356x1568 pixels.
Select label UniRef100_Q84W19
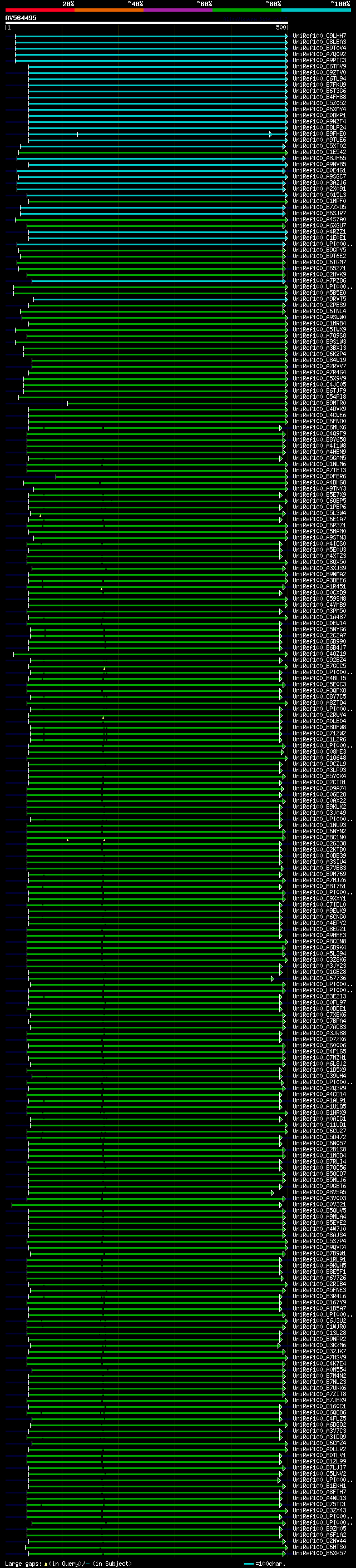tap(319, 360)
